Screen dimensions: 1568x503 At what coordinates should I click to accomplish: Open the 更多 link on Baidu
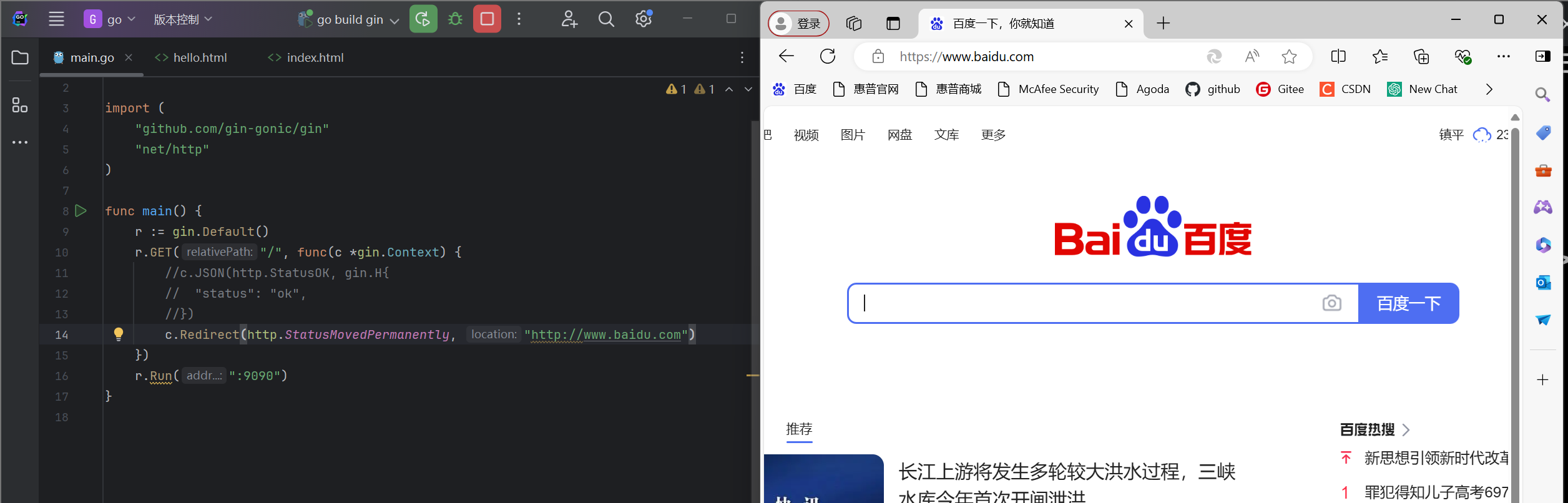[993, 135]
